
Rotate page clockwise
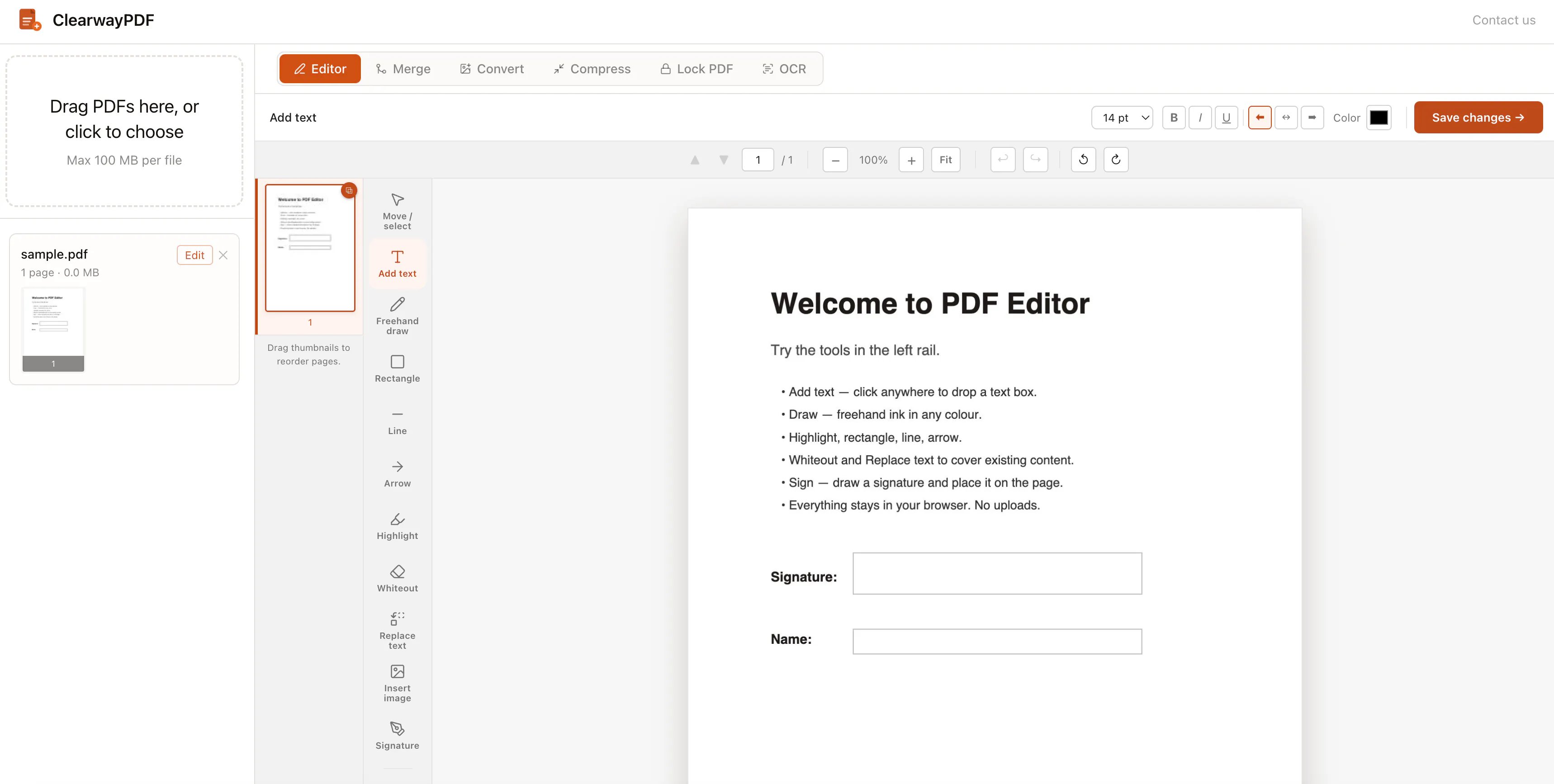pos(1116,160)
